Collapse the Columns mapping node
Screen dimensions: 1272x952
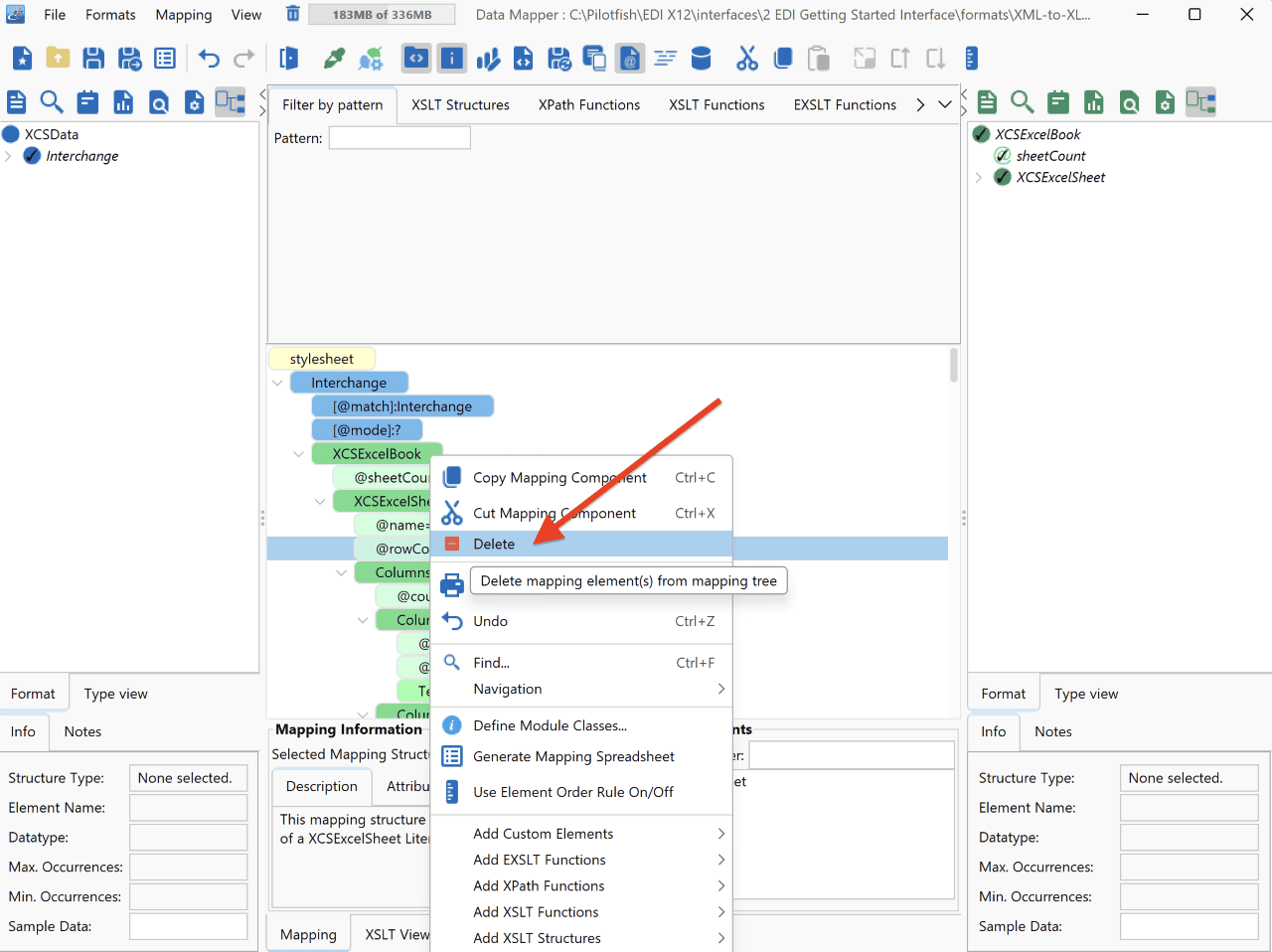tap(341, 572)
